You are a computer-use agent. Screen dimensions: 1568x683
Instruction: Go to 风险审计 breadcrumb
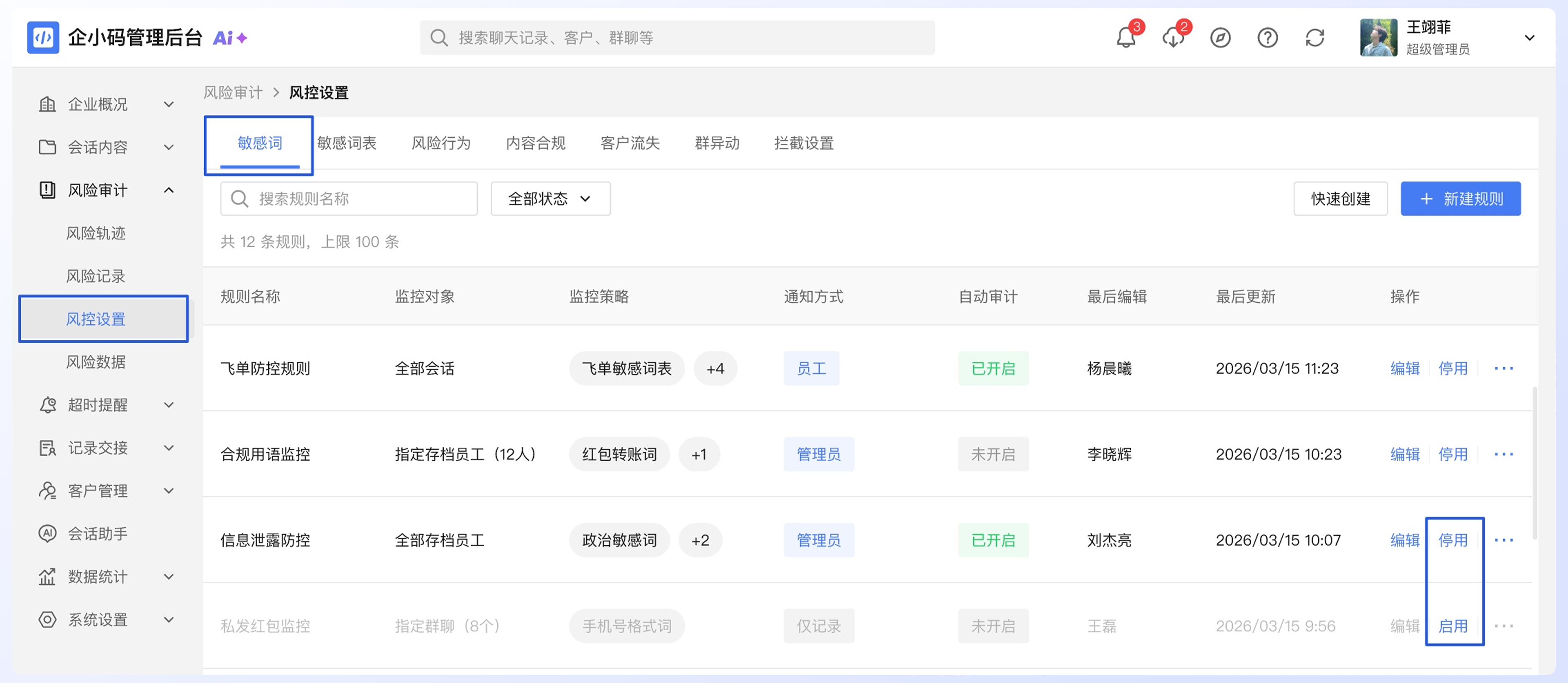[x=232, y=93]
